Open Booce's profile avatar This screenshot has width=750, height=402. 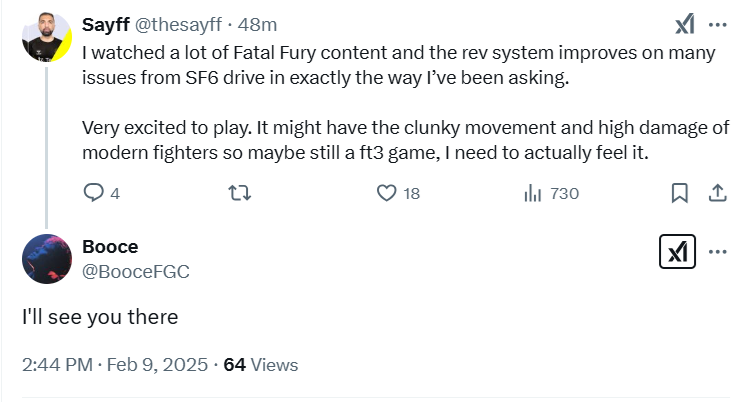(x=47, y=259)
